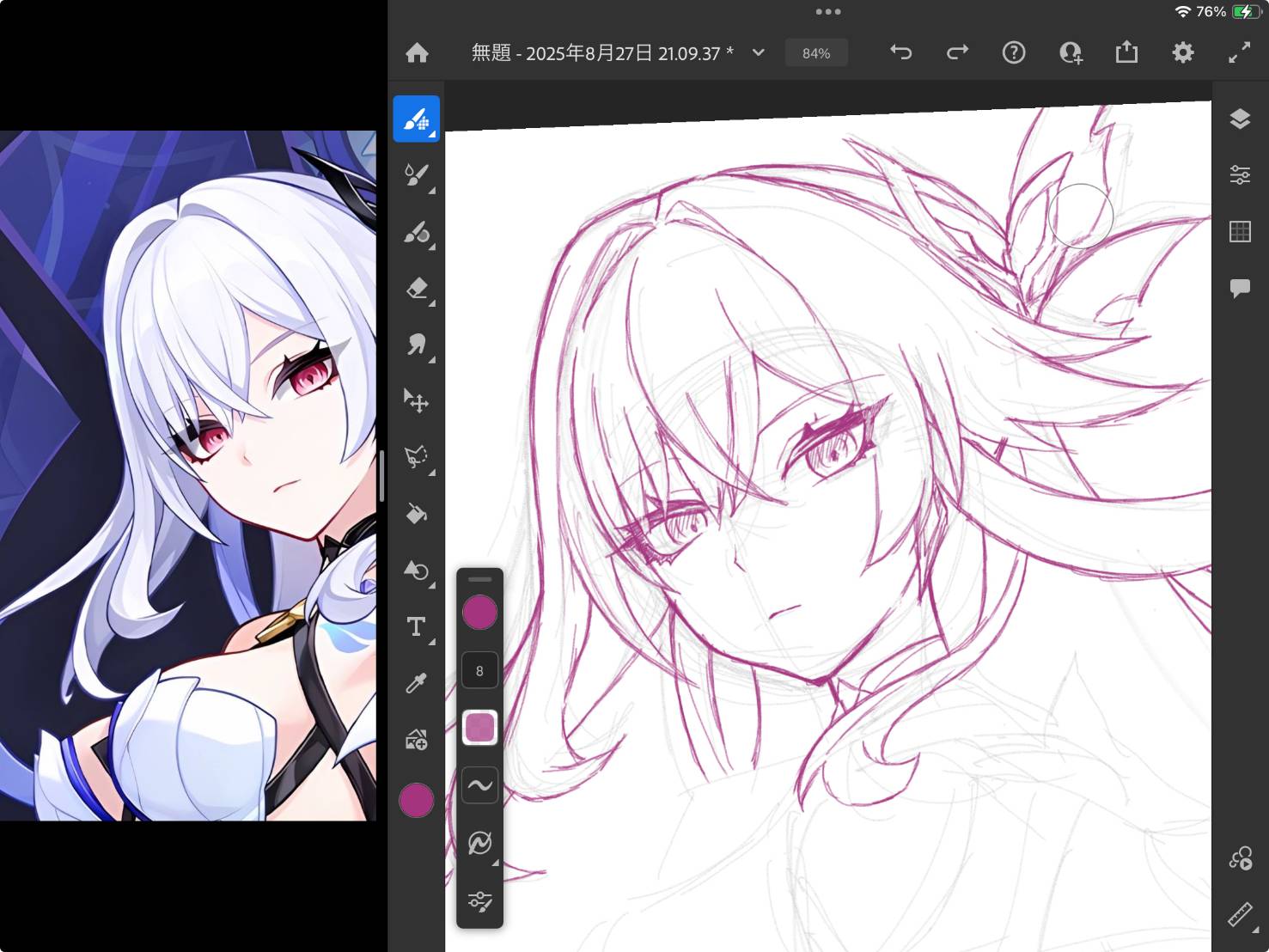Select the Eyedropper tool
This screenshot has height=952, width=1269.
pyautogui.click(x=417, y=682)
